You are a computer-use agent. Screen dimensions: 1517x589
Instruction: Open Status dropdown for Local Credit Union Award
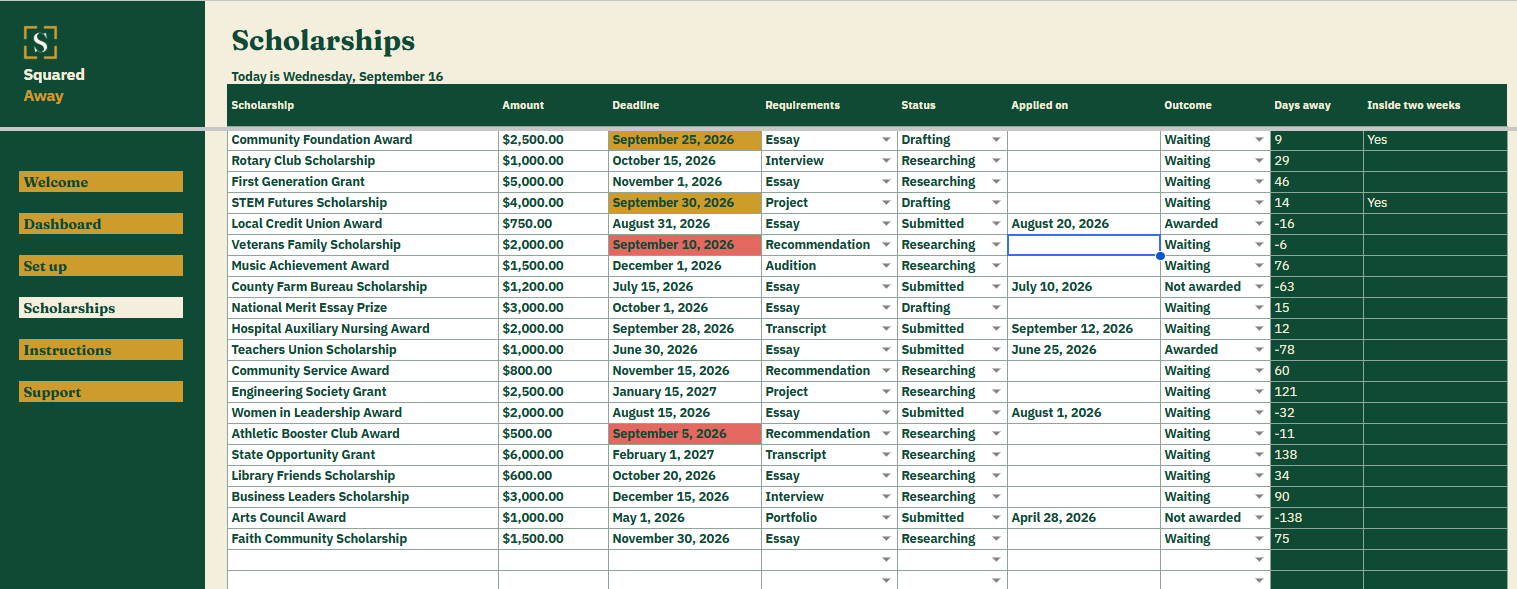996,224
